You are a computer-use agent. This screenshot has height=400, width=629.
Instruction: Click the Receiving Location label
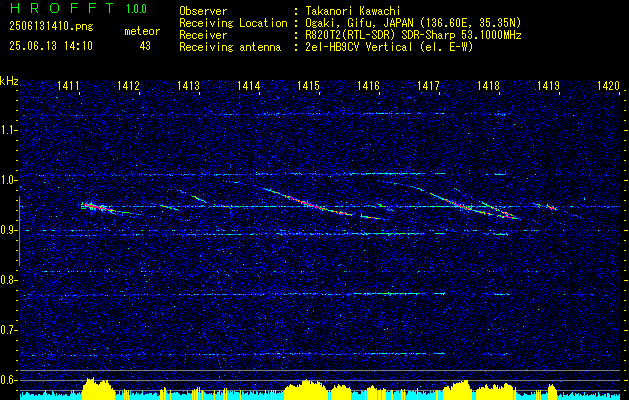point(233,23)
